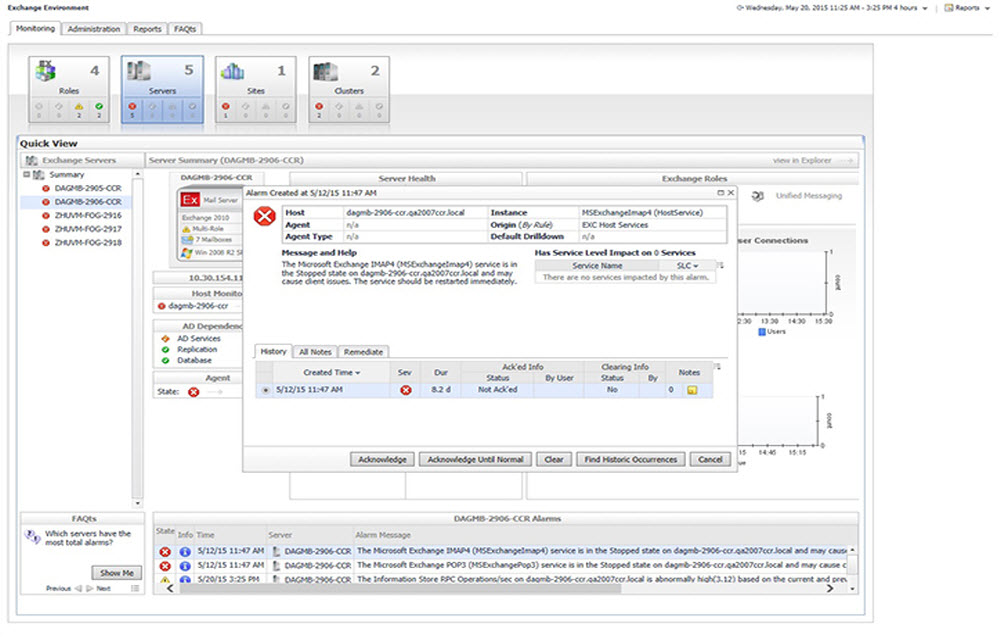Switch to the Administration tab
This screenshot has height=640, width=1000.
coord(94,29)
